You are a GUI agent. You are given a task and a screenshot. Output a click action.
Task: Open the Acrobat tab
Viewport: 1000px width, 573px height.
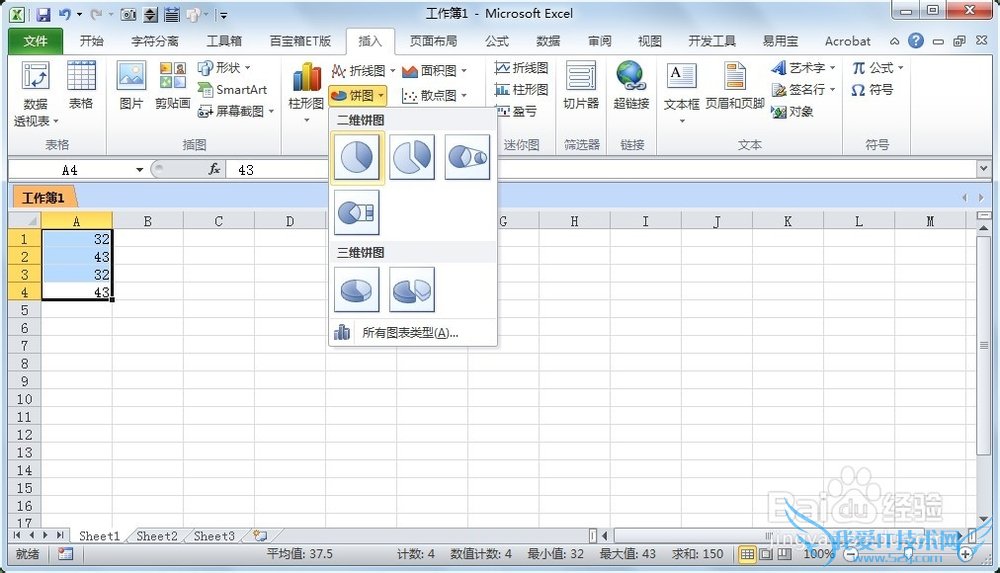pos(848,41)
